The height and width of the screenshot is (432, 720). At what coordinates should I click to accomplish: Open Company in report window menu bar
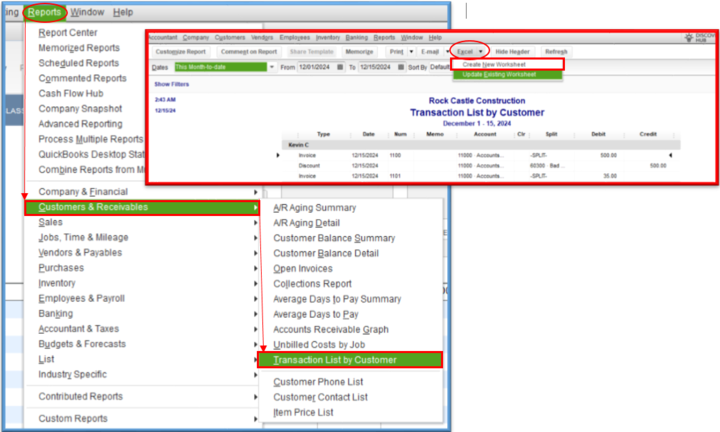[x=196, y=38]
